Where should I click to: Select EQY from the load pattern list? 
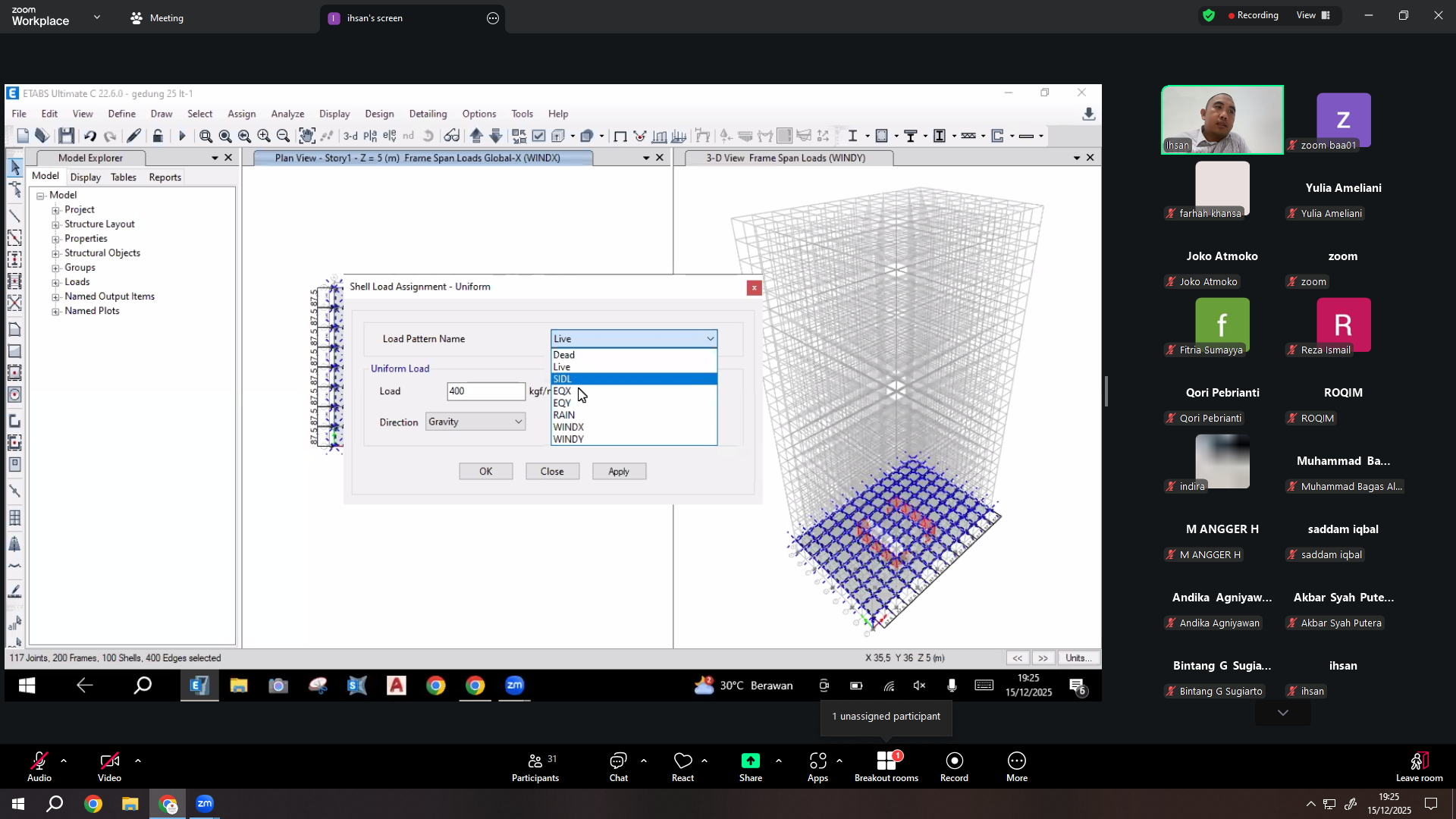pyautogui.click(x=634, y=403)
